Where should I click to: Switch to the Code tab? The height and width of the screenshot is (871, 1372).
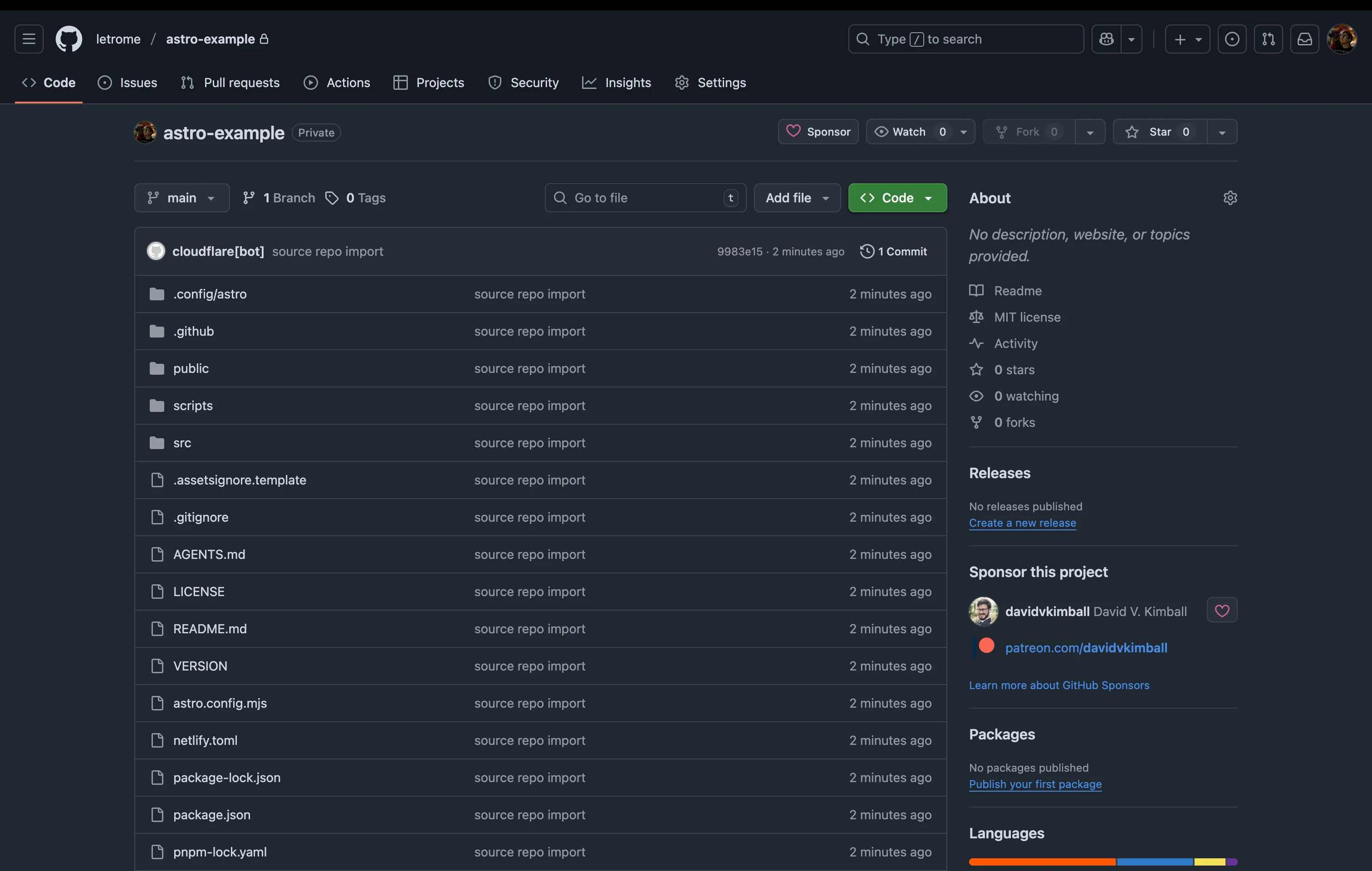click(x=49, y=83)
